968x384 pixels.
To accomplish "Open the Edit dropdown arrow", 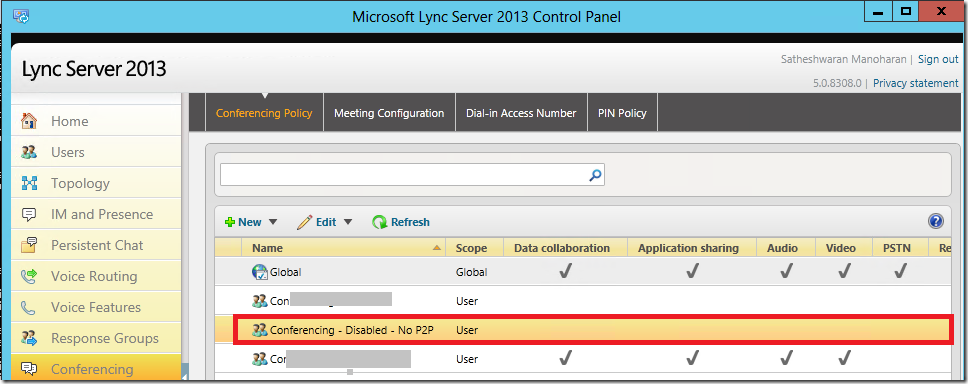I will (348, 222).
